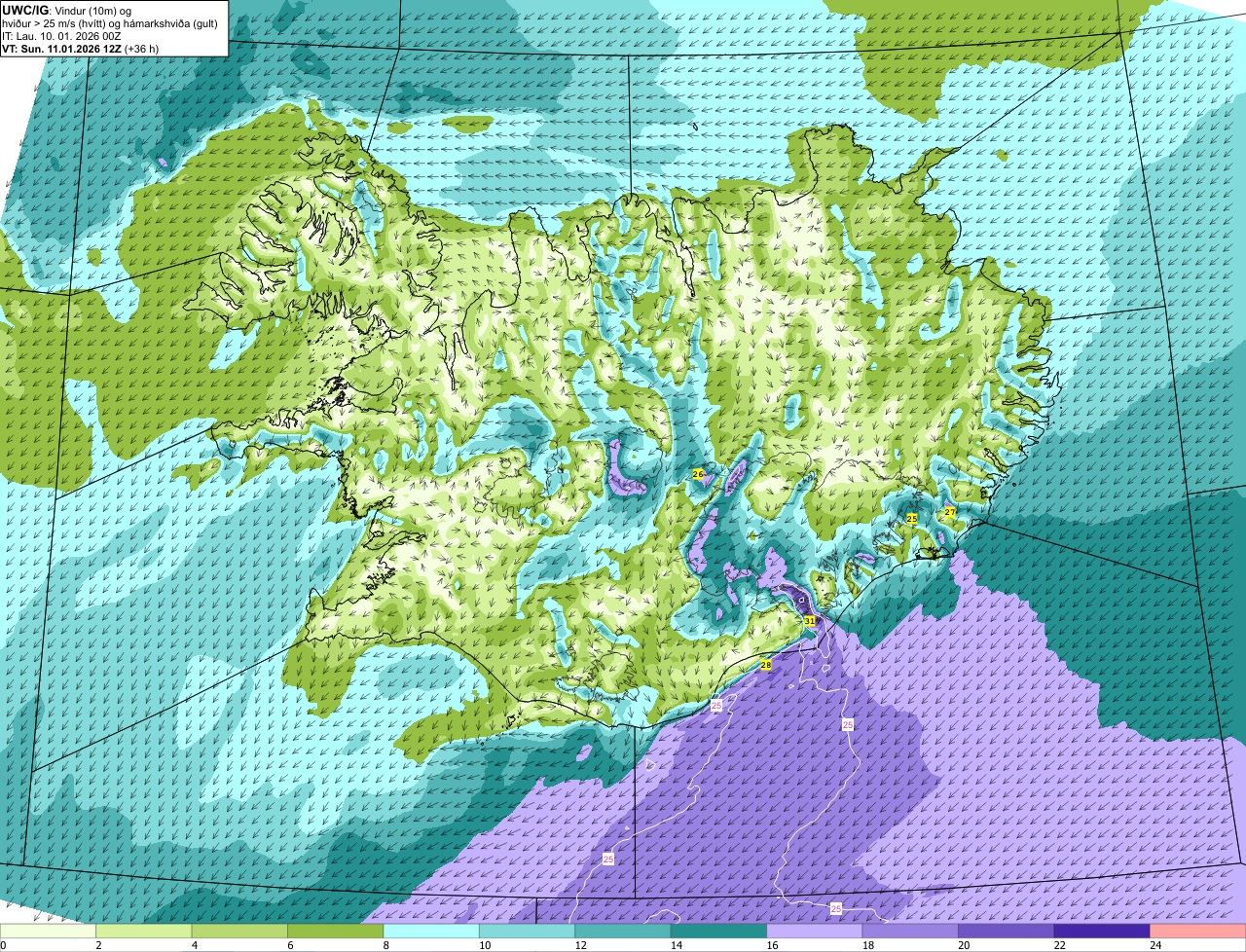Screen dimensions: 1246x952
Task: Click the yellow 27 gust label
Action: [949, 512]
